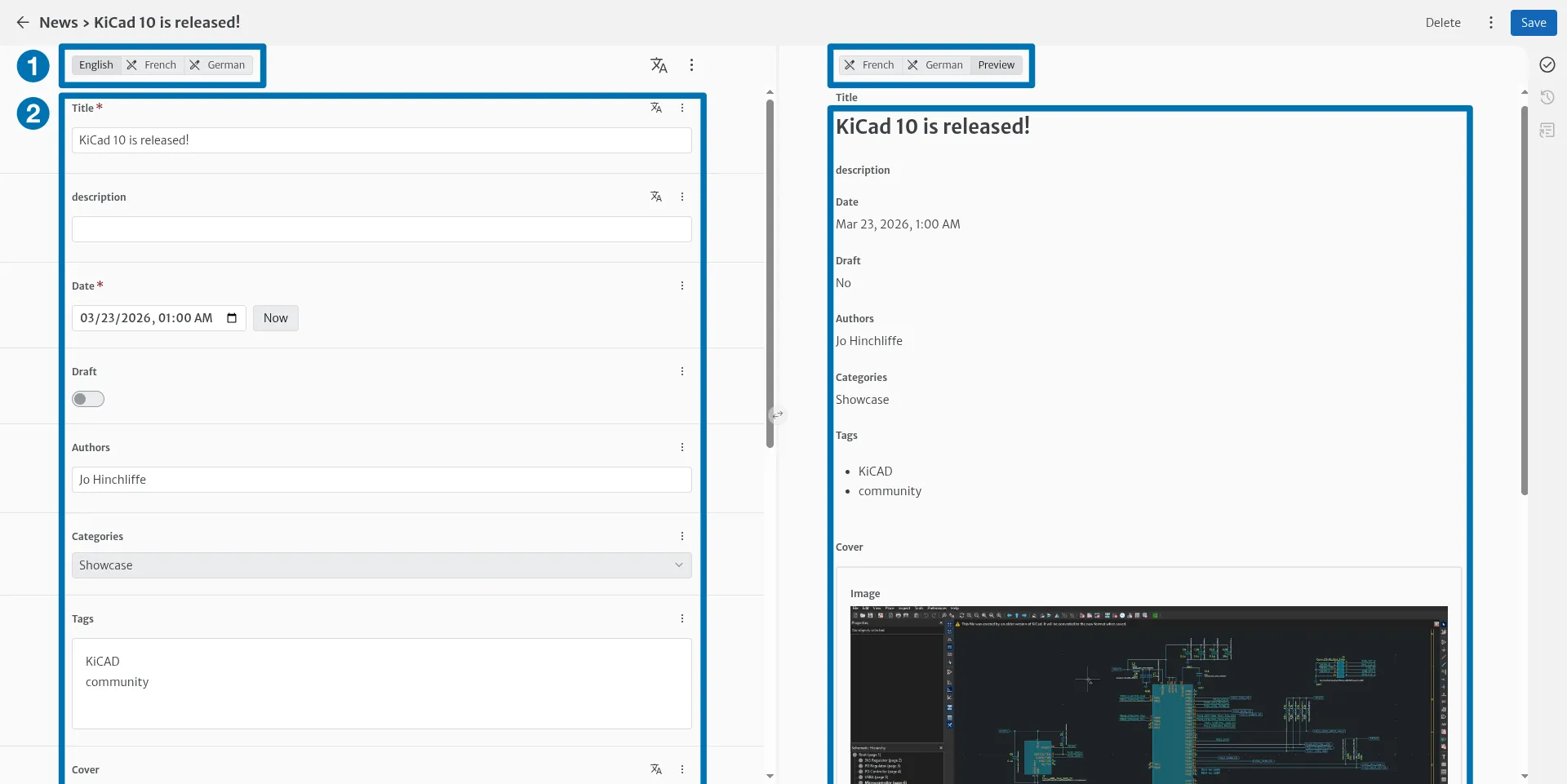
Task: Click the preview tag KiCAD
Action: (x=875, y=472)
